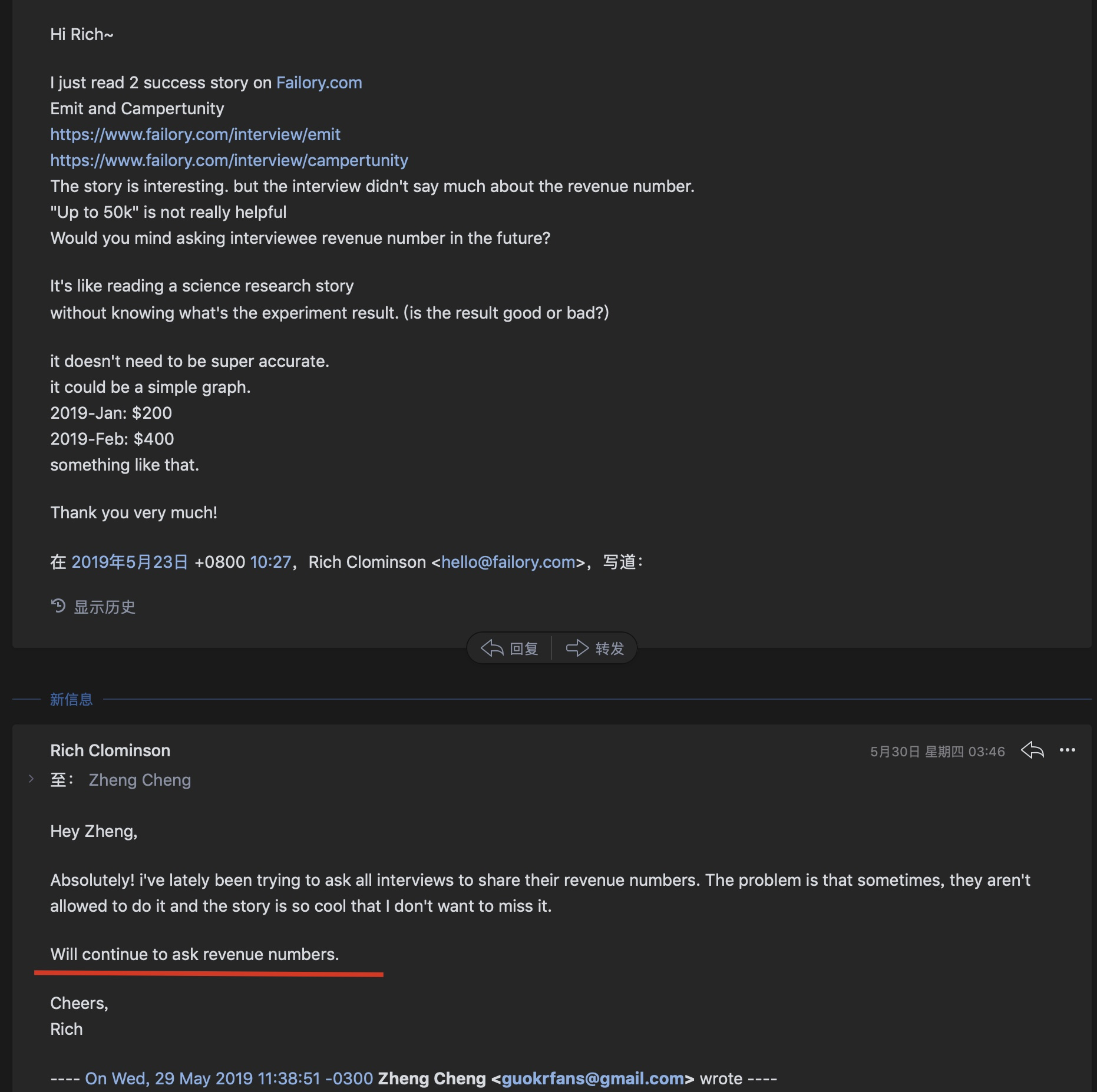Click recipient name Zheng Cheng

pyautogui.click(x=140, y=780)
